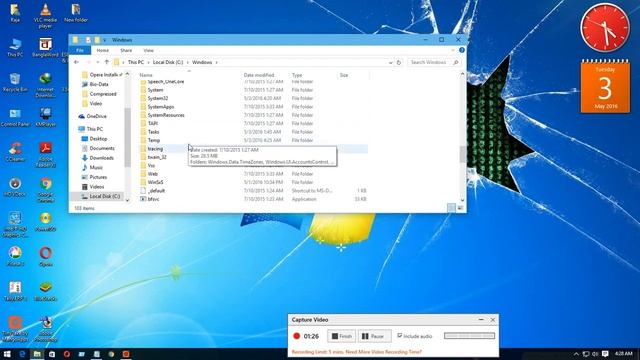Select Downloads in navigation pane
This screenshot has height=360, width=640.
(102, 158)
